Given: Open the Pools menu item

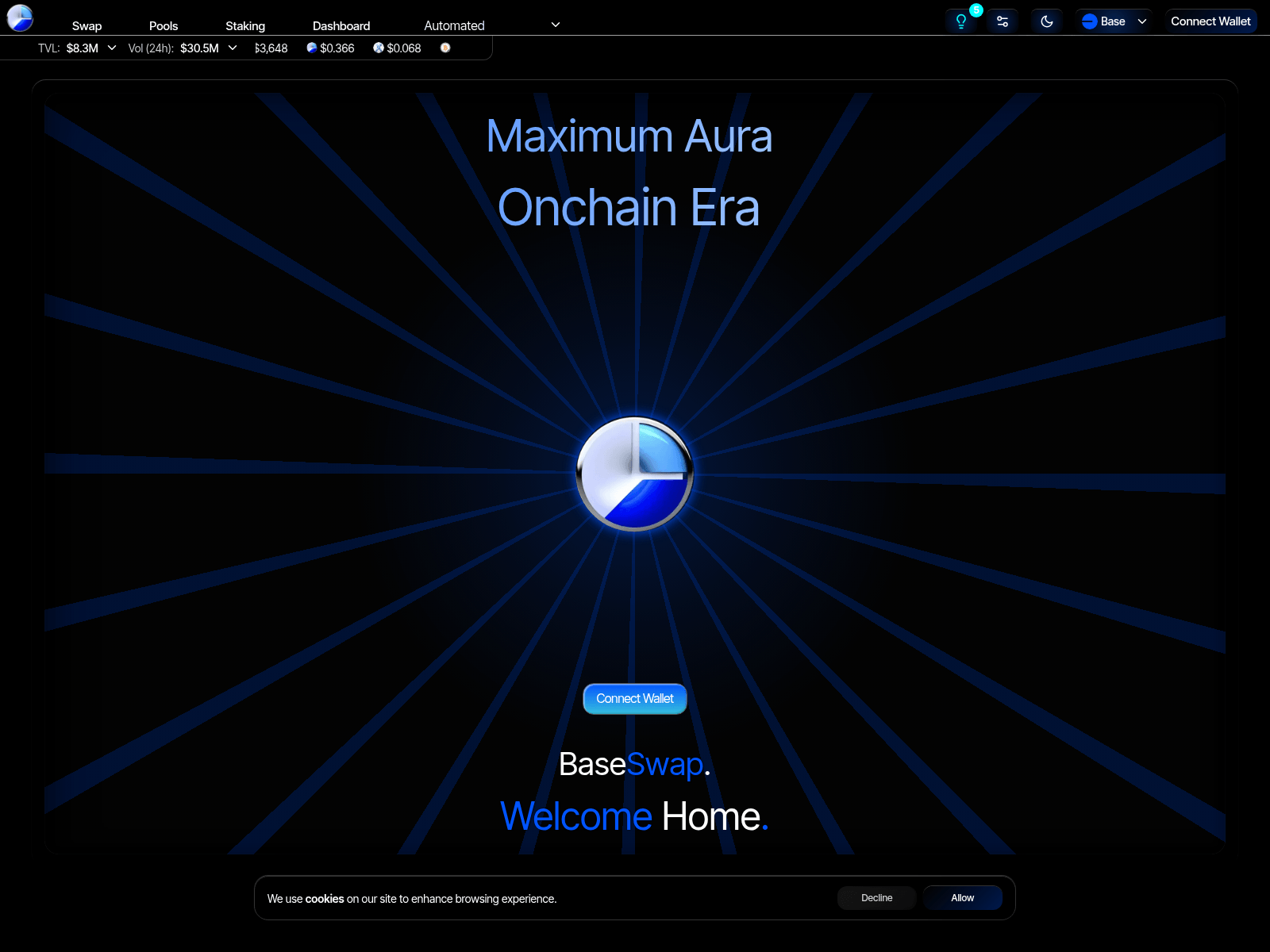Looking at the screenshot, I should pyautogui.click(x=164, y=26).
